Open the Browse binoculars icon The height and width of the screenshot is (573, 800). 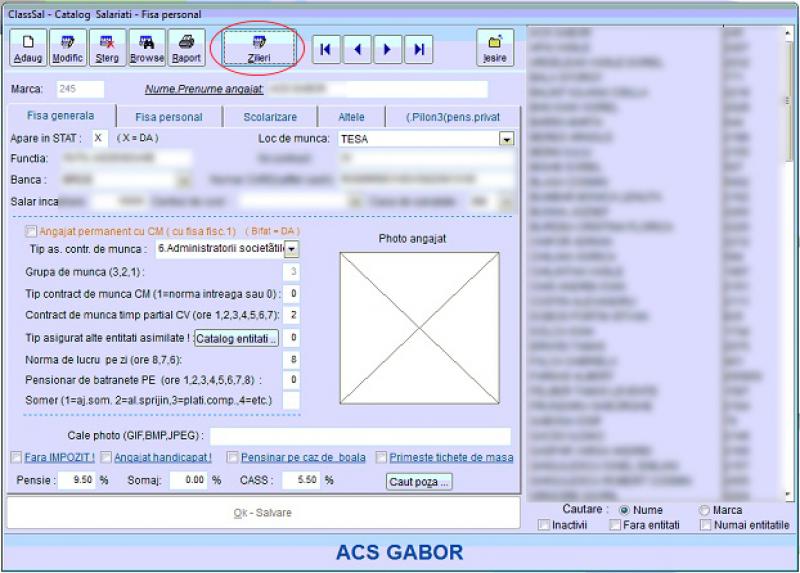(147, 47)
